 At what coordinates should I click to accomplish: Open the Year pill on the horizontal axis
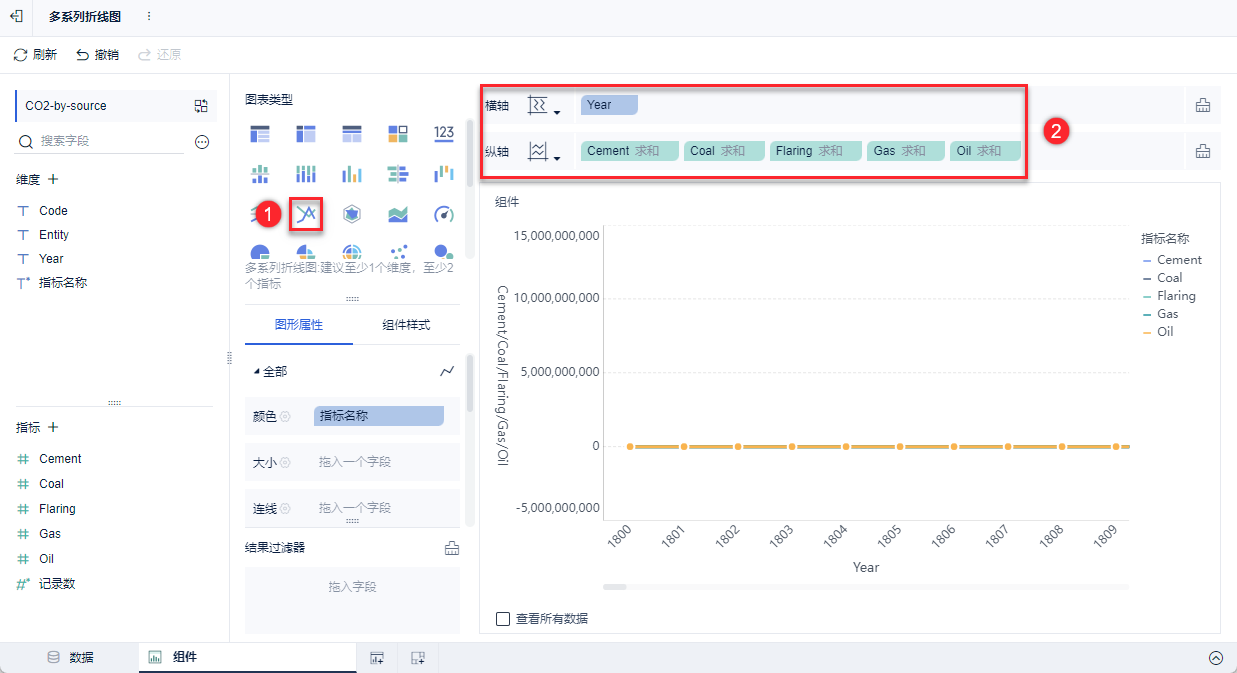[x=609, y=105]
